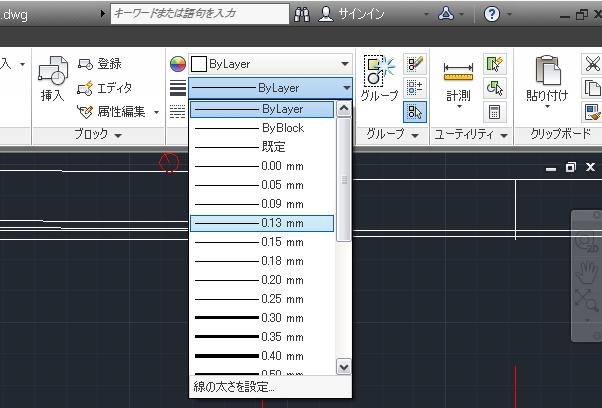Select 0.00 mm lineweight
Viewport: 602px width, 408px height.
(262, 166)
